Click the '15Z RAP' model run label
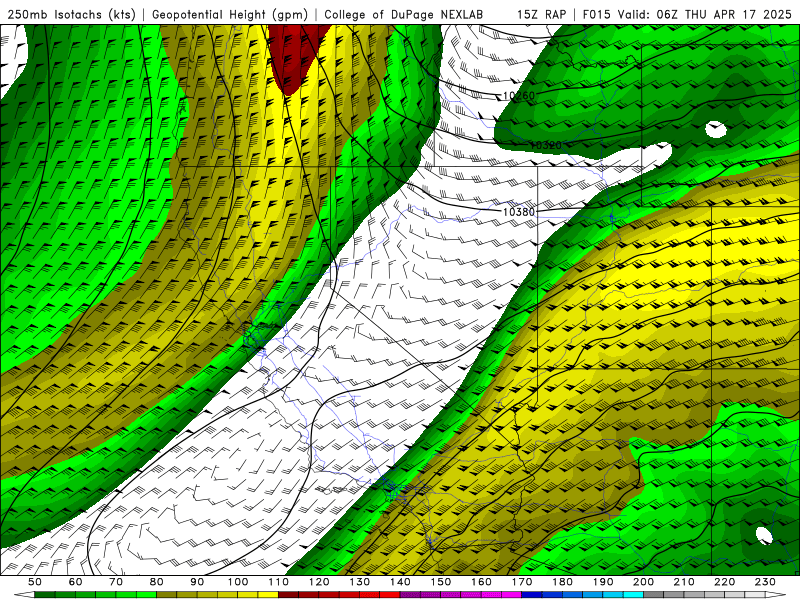 541,14
